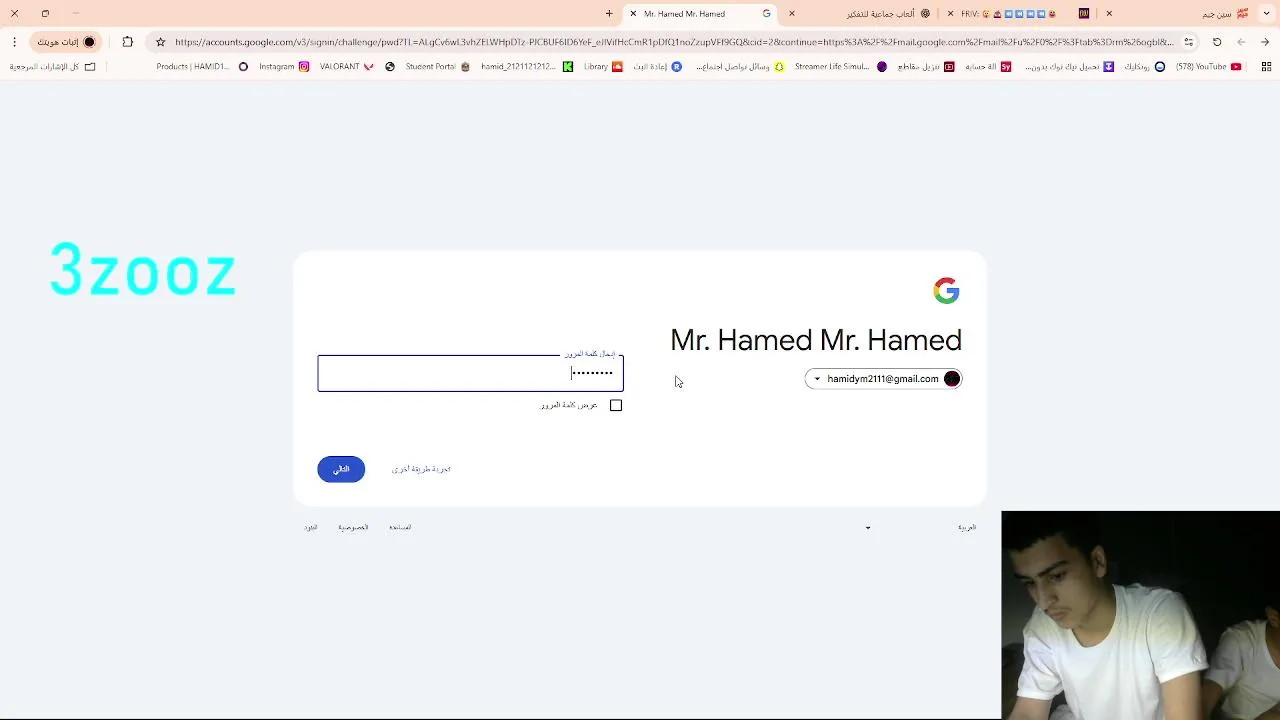
Task: Open the Privacy link in the footer
Action: coord(353,527)
